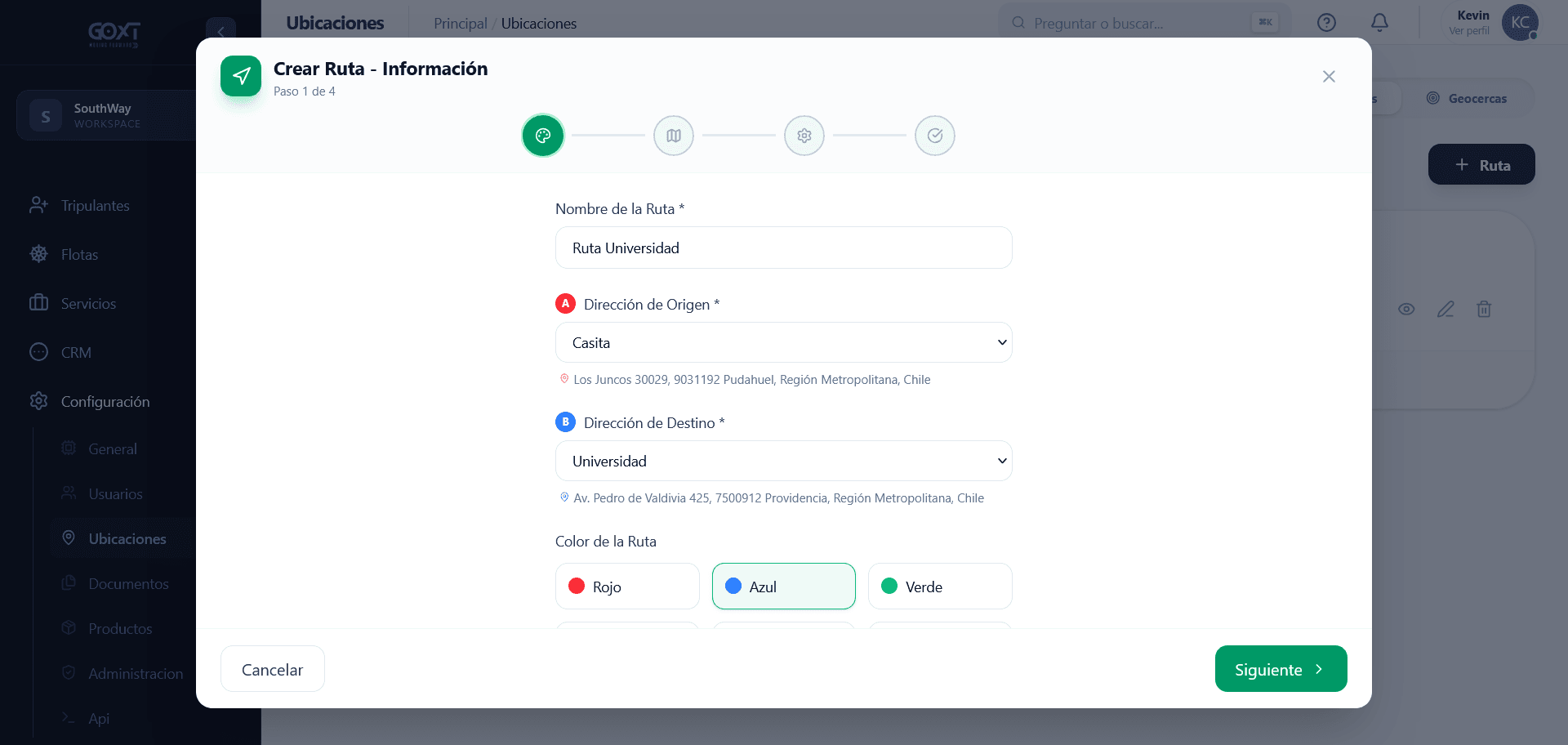The image size is (1568, 745).
Task: Select the Verde color option
Action: click(940, 587)
